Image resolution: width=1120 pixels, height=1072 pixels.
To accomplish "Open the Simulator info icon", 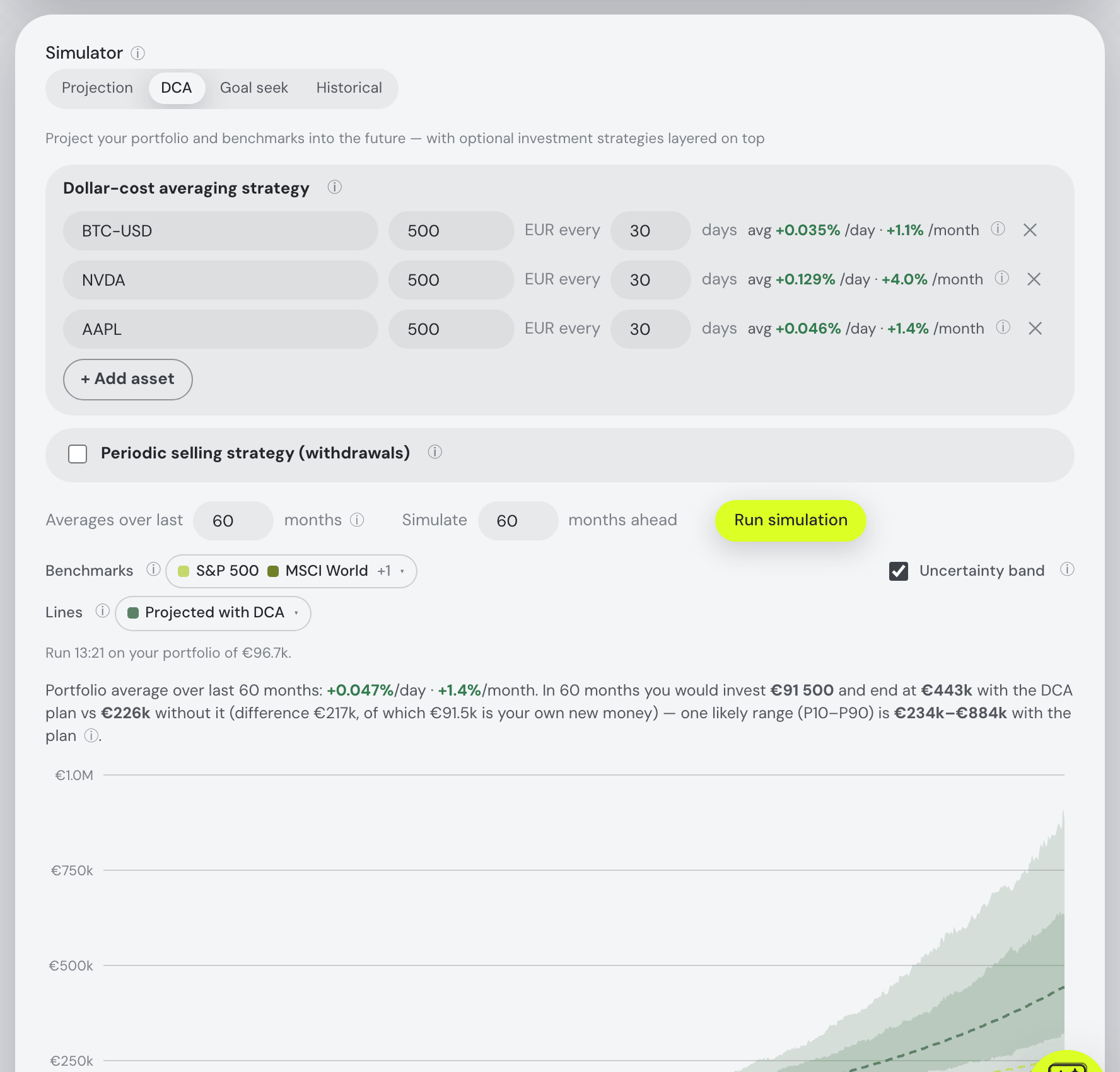I will point(138,53).
